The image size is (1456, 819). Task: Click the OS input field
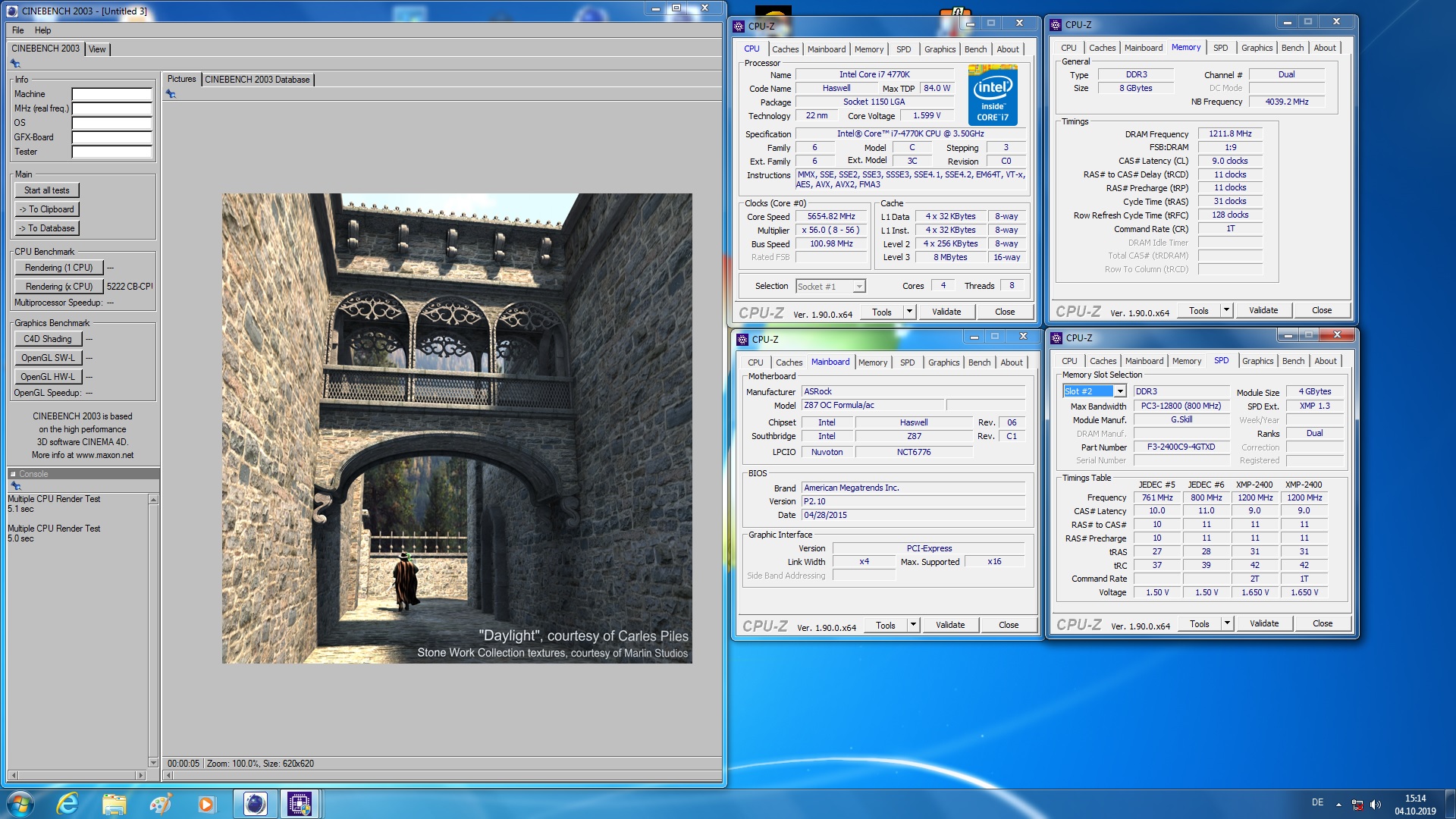pos(111,123)
